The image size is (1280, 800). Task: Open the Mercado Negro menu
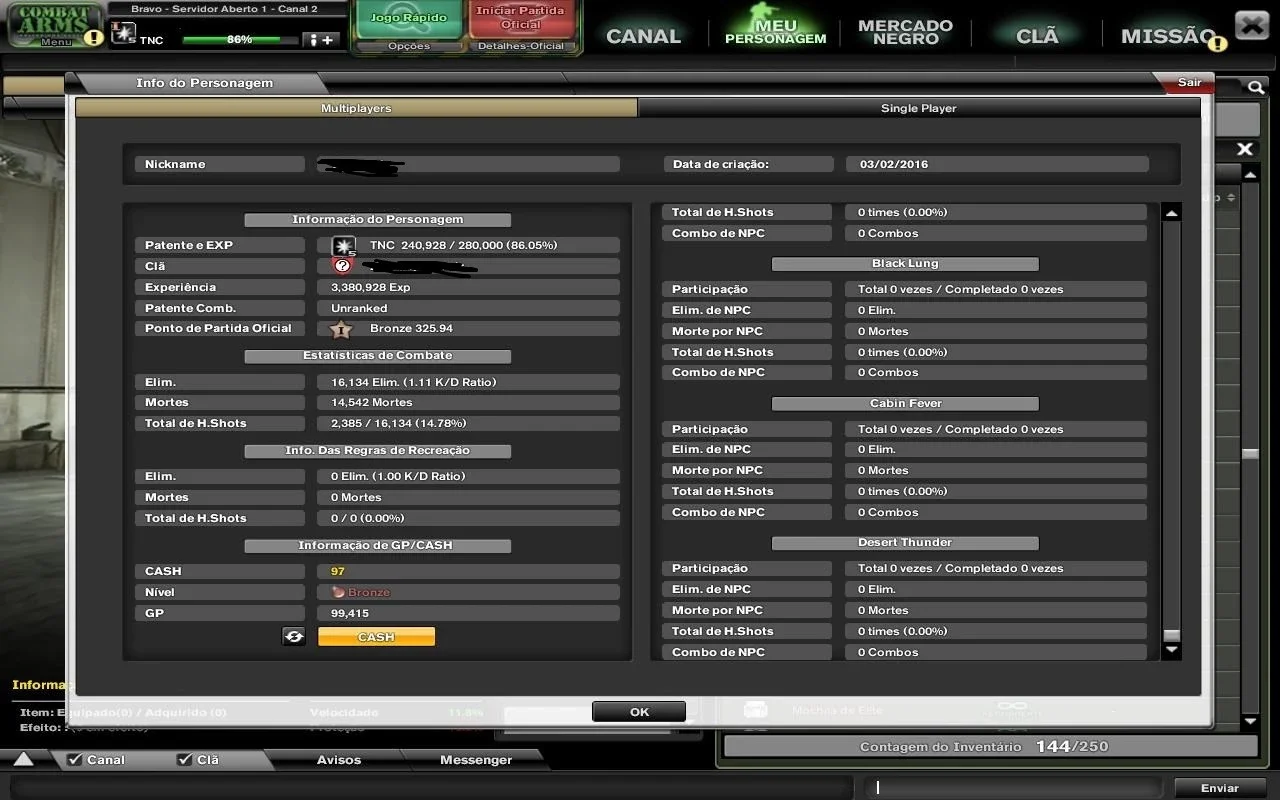[905, 32]
